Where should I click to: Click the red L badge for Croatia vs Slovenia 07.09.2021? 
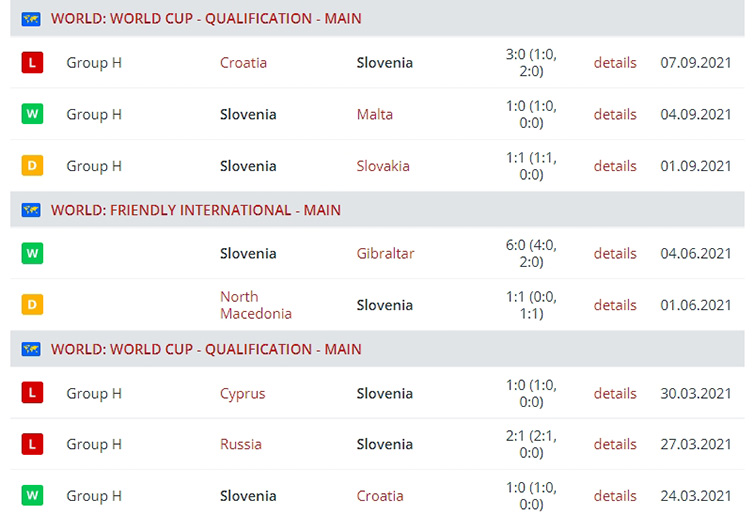pos(32,63)
